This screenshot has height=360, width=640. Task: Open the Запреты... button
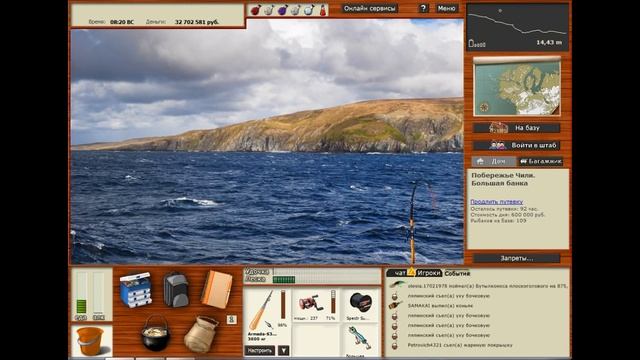tap(516, 258)
